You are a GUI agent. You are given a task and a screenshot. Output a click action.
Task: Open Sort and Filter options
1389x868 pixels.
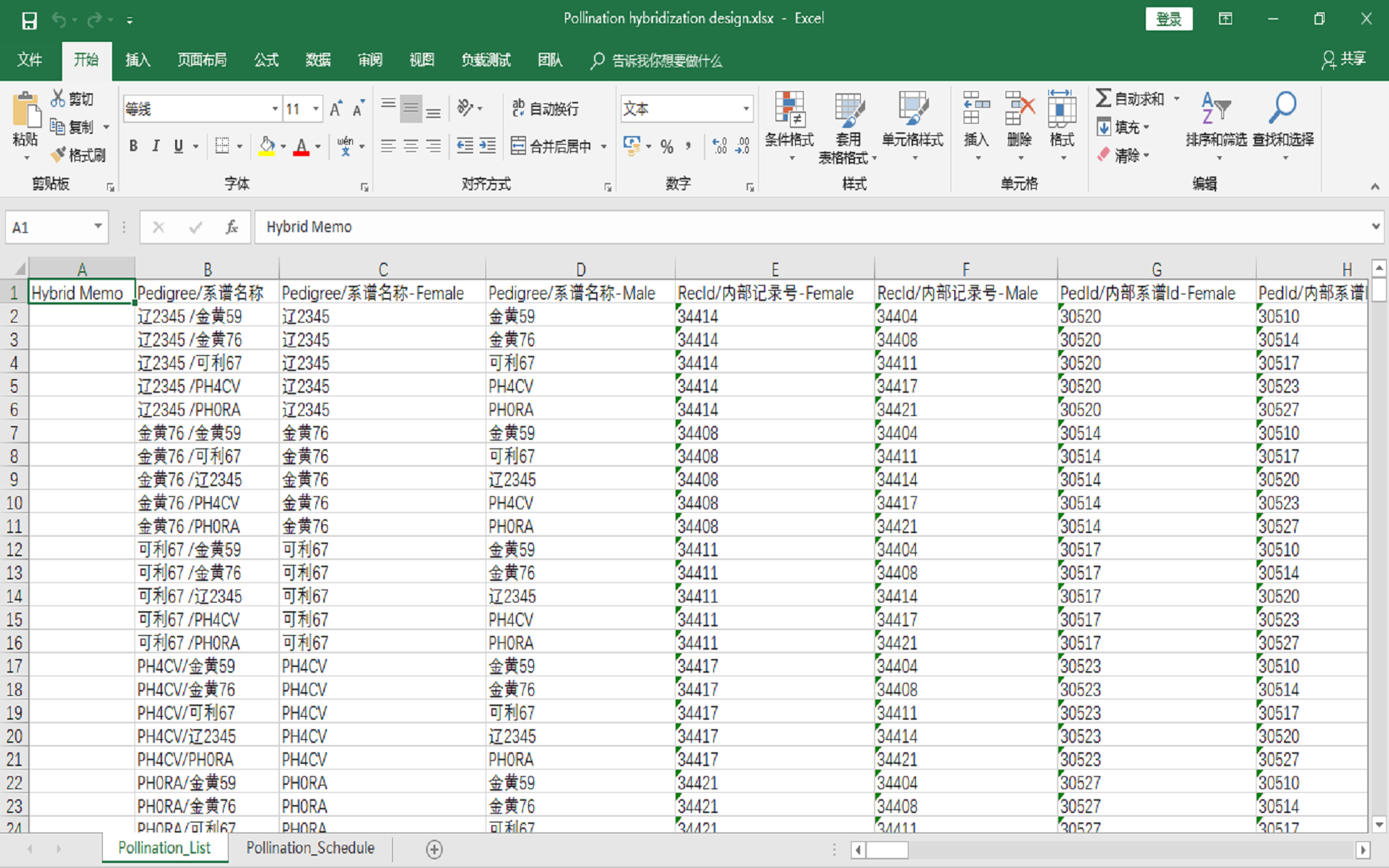click(1216, 126)
